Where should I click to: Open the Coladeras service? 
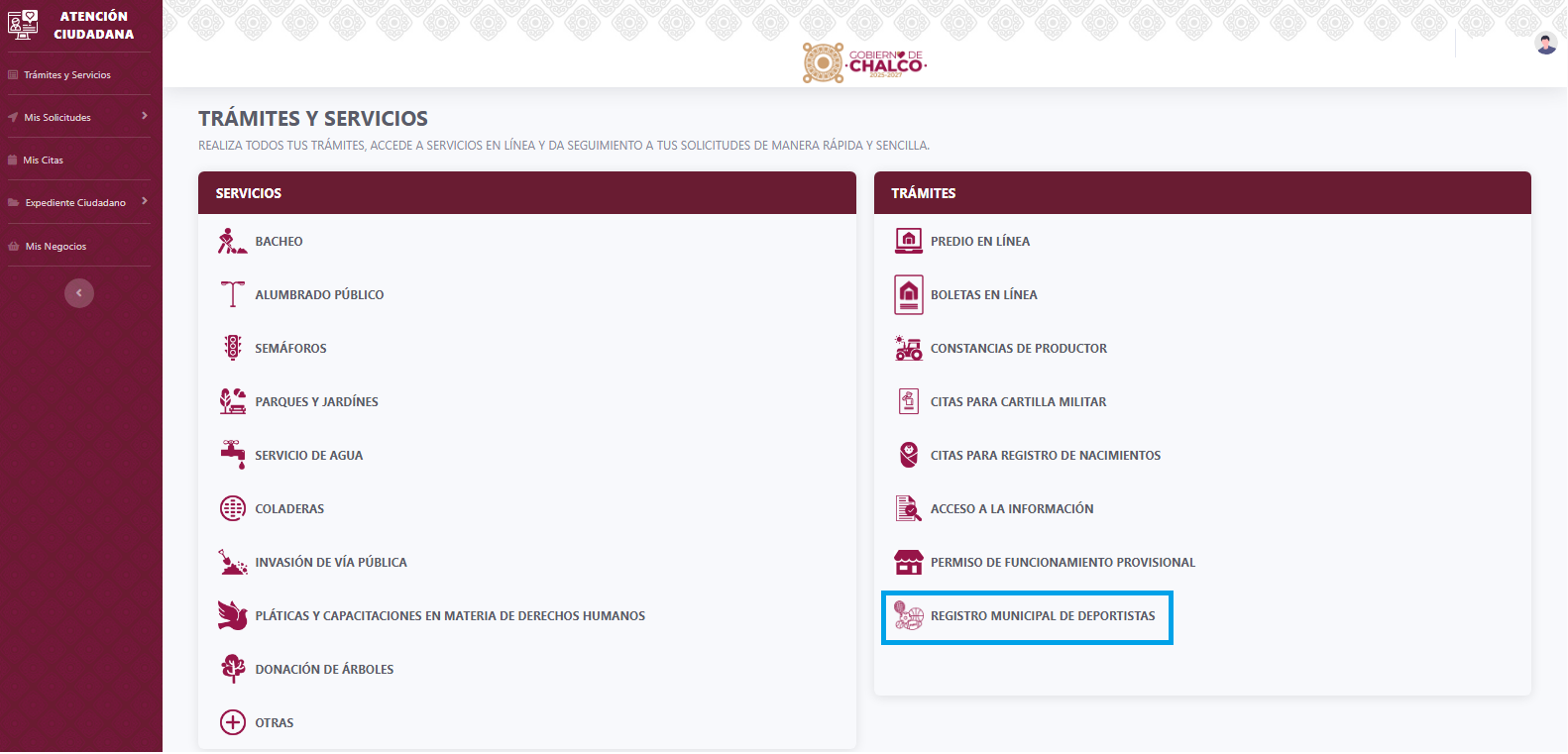pos(289,508)
